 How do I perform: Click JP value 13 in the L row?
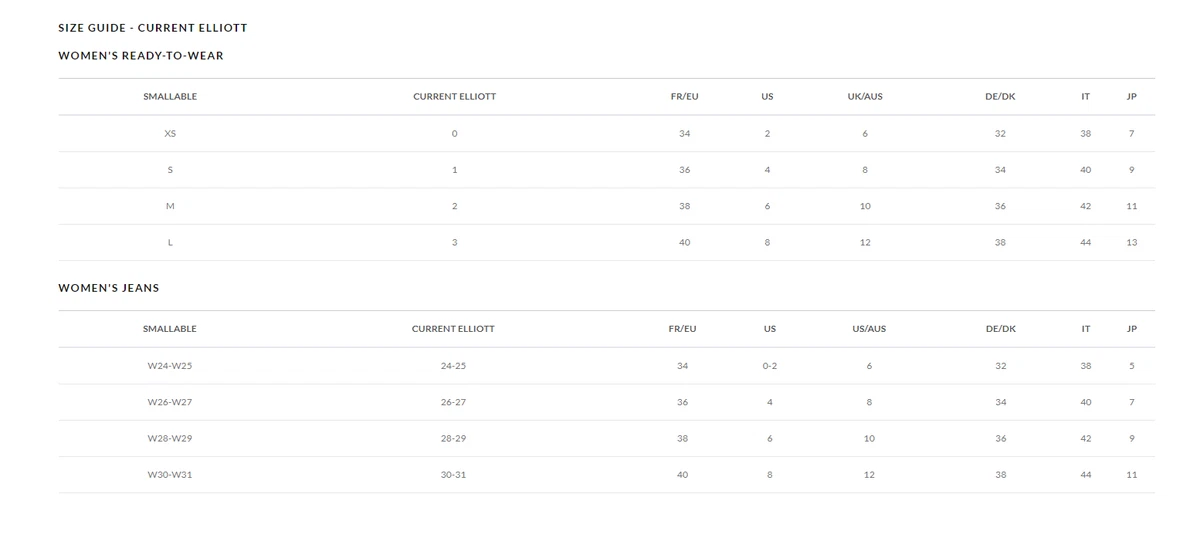[1132, 243]
